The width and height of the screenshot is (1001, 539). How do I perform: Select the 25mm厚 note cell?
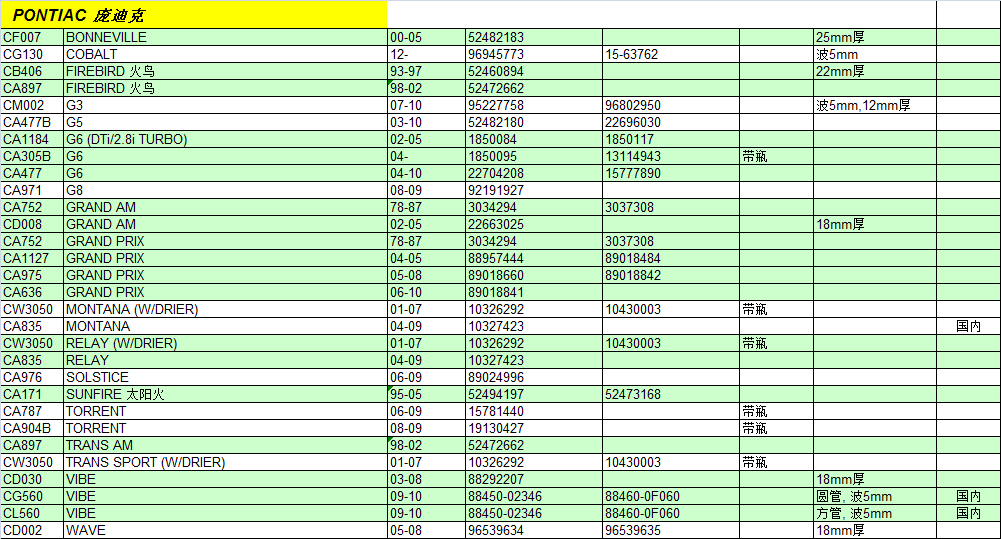[875, 37]
